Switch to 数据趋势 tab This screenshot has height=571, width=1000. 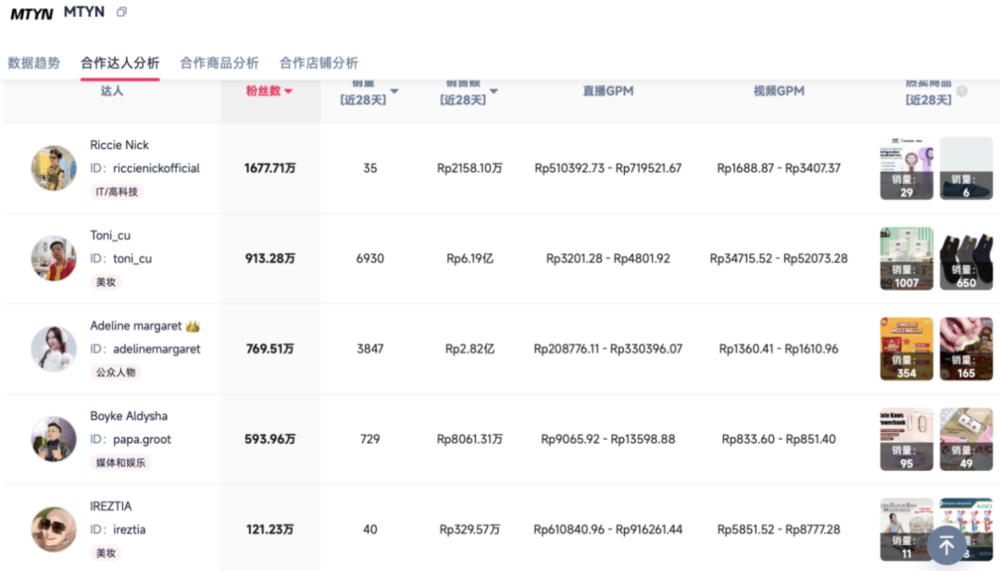[34, 63]
